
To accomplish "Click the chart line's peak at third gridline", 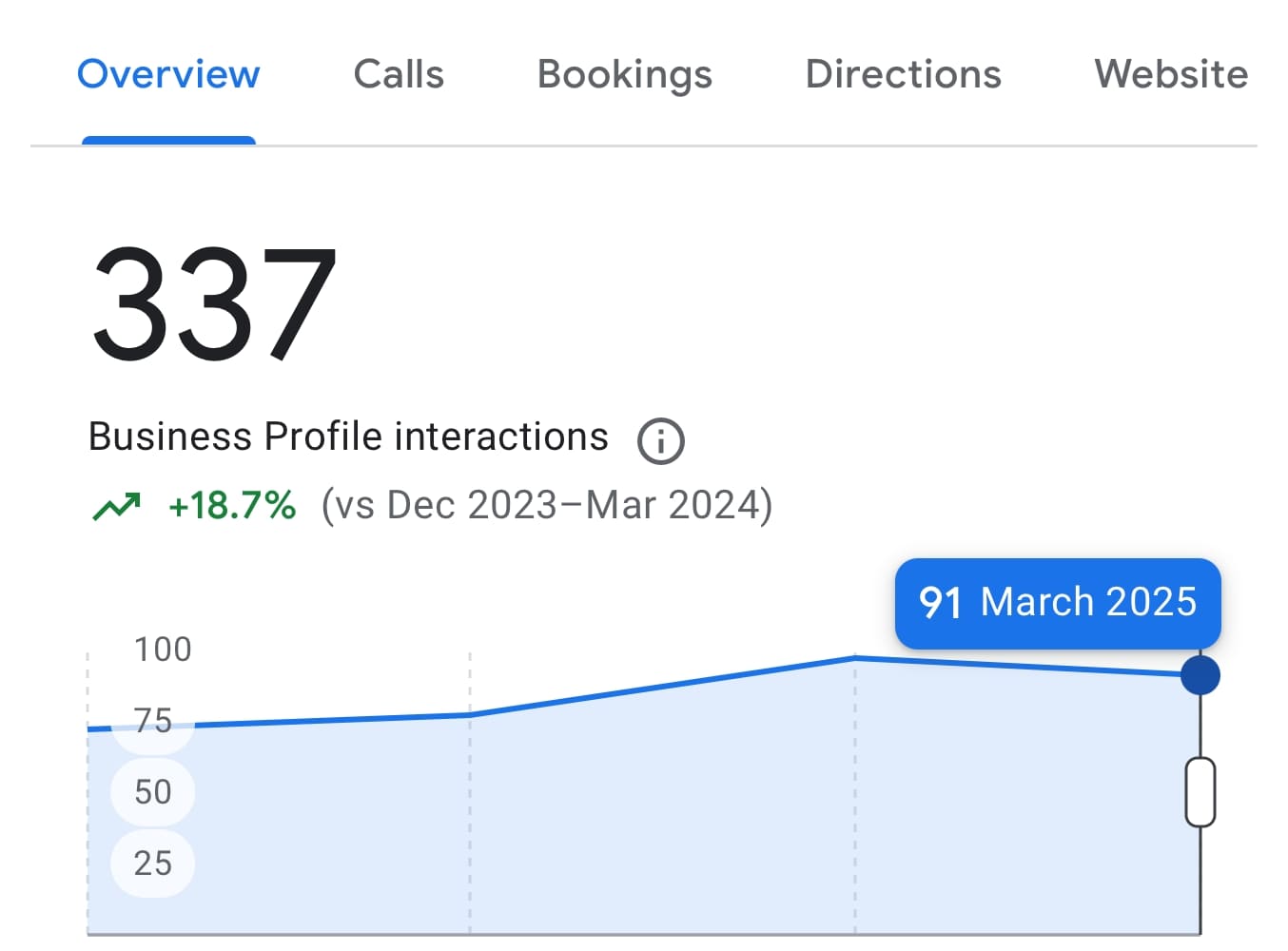I will point(854,657).
